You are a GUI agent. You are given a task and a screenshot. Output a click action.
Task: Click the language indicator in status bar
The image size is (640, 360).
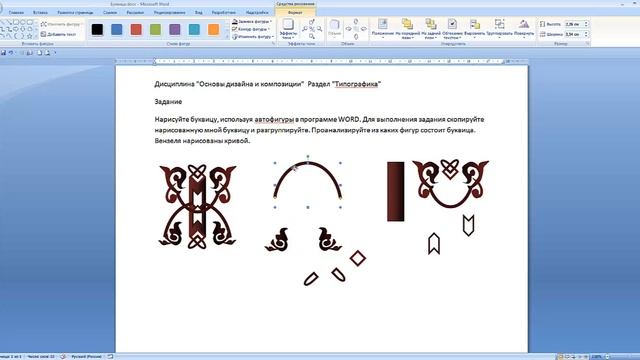click(x=86, y=357)
